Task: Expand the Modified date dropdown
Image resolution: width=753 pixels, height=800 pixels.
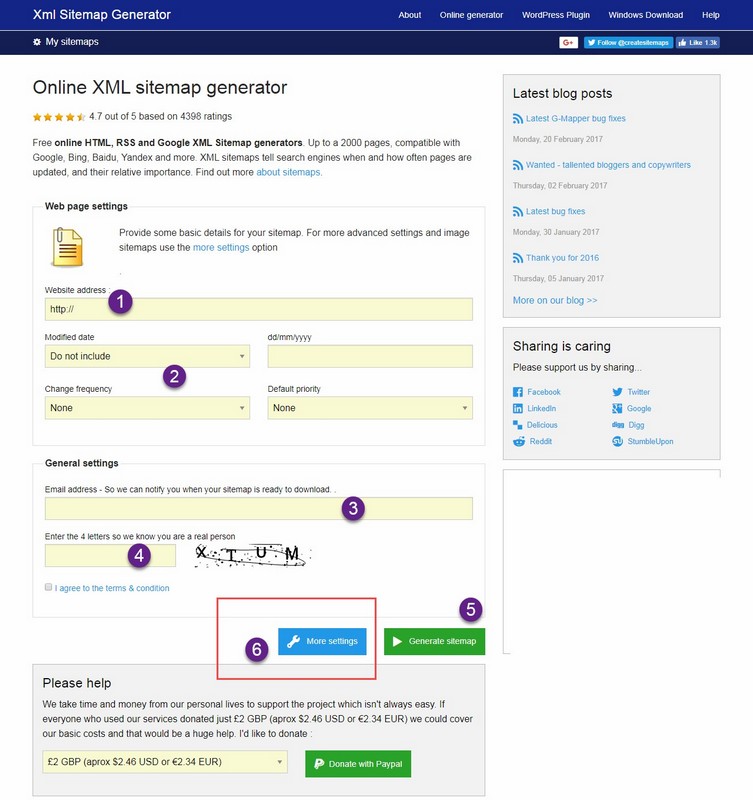Action: click(147, 356)
